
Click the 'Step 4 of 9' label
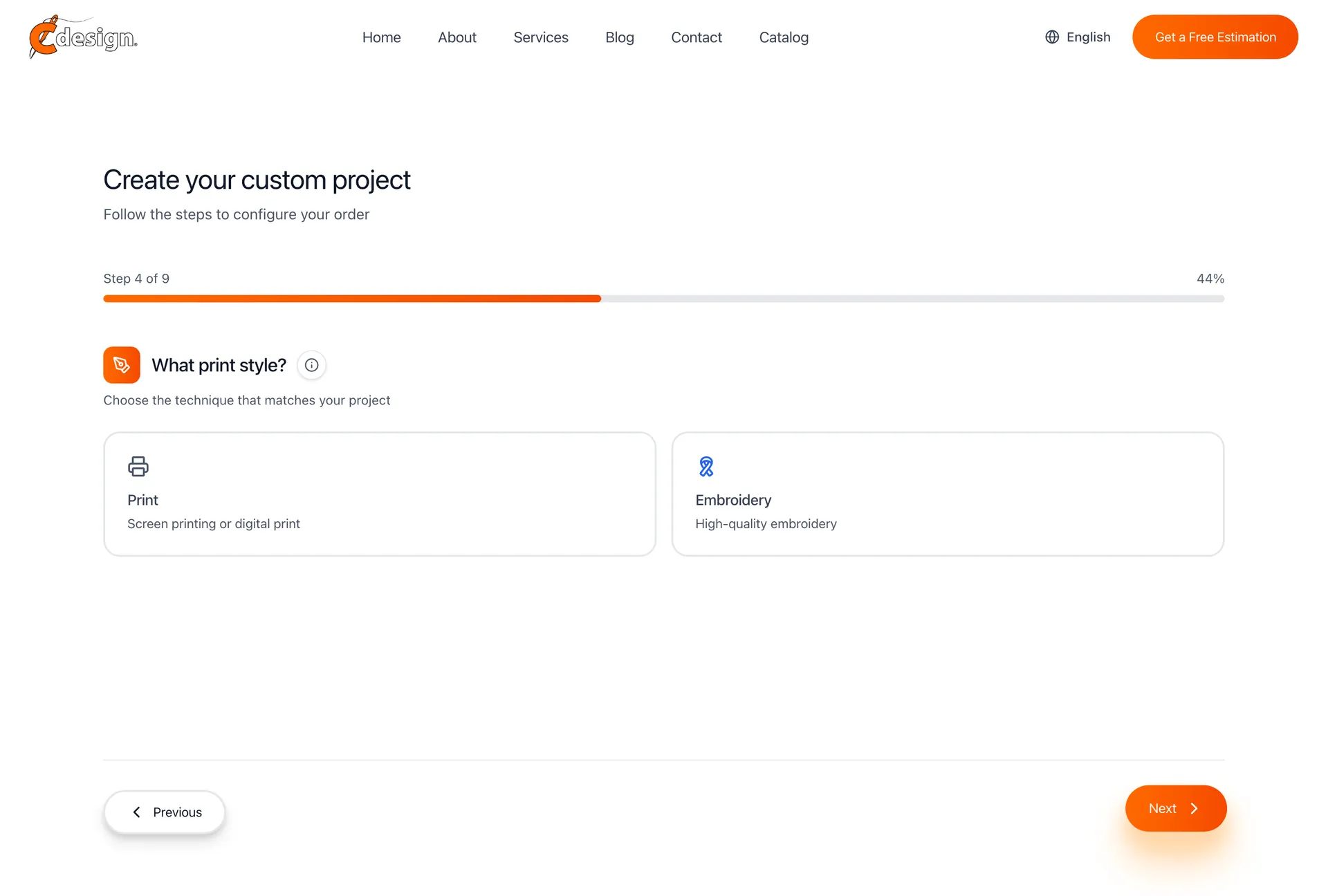click(136, 279)
